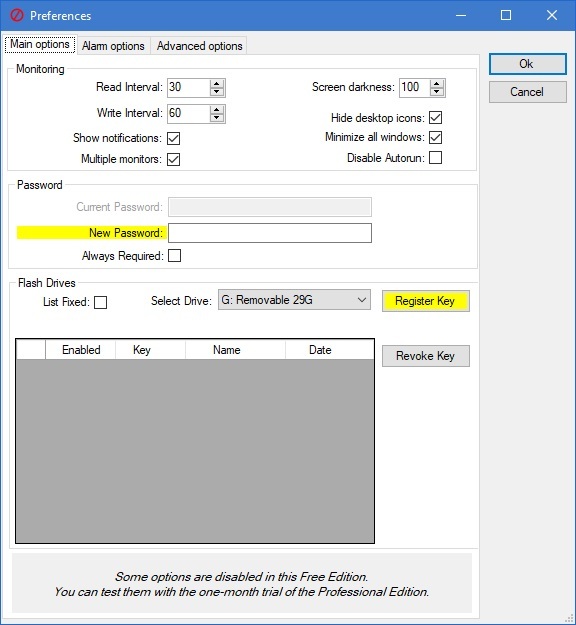Image resolution: width=576 pixels, height=625 pixels.
Task: Decrease the Read Interval value
Action: tap(216, 92)
